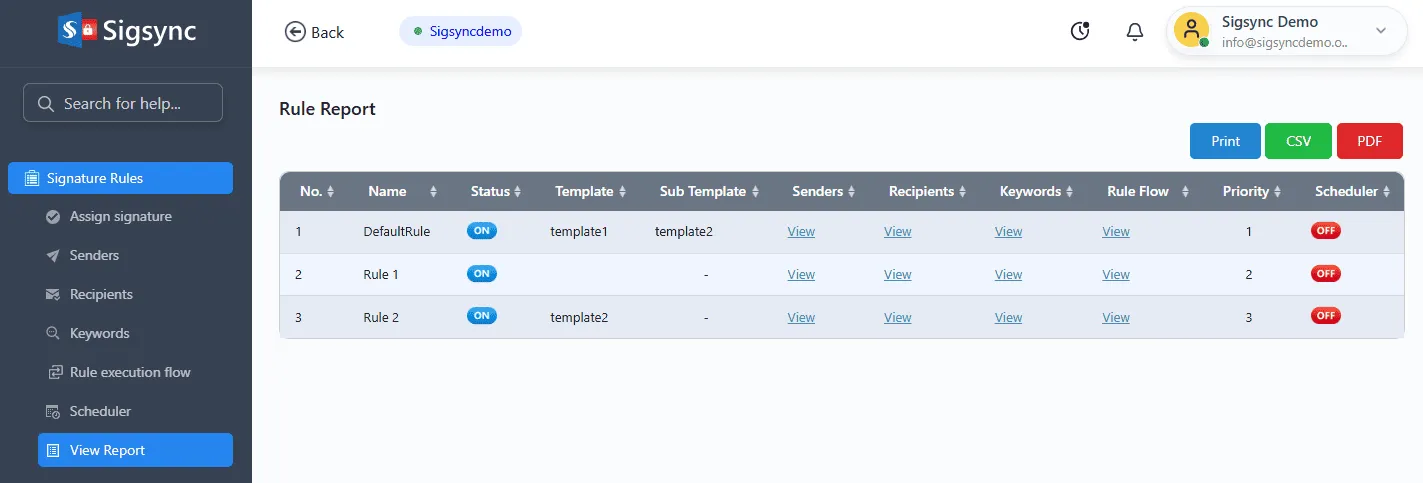Click the Sigsync logo

(x=126, y=31)
